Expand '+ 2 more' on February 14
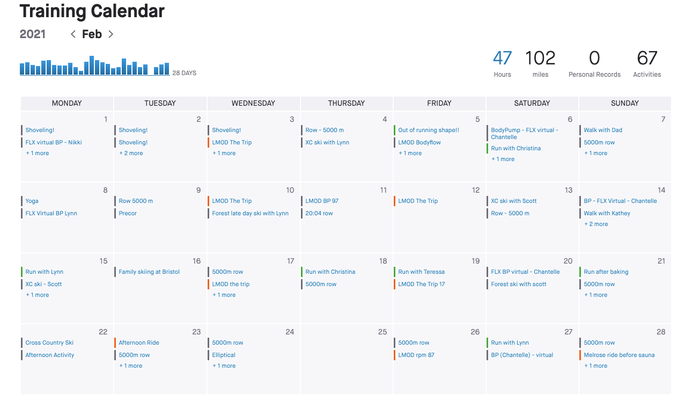 (x=596, y=224)
